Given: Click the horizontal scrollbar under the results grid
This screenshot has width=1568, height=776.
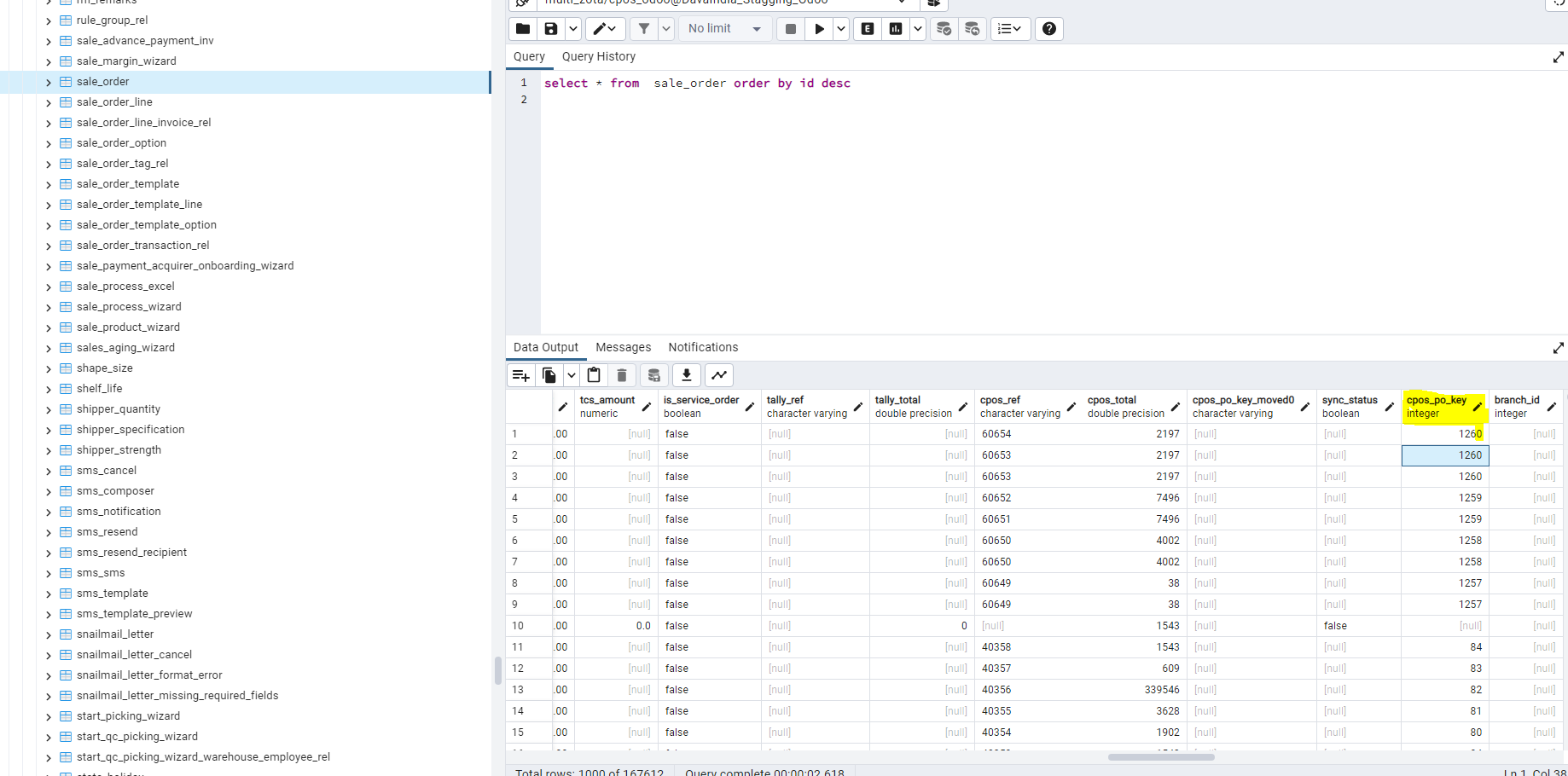Looking at the screenshot, I should 1160,756.
